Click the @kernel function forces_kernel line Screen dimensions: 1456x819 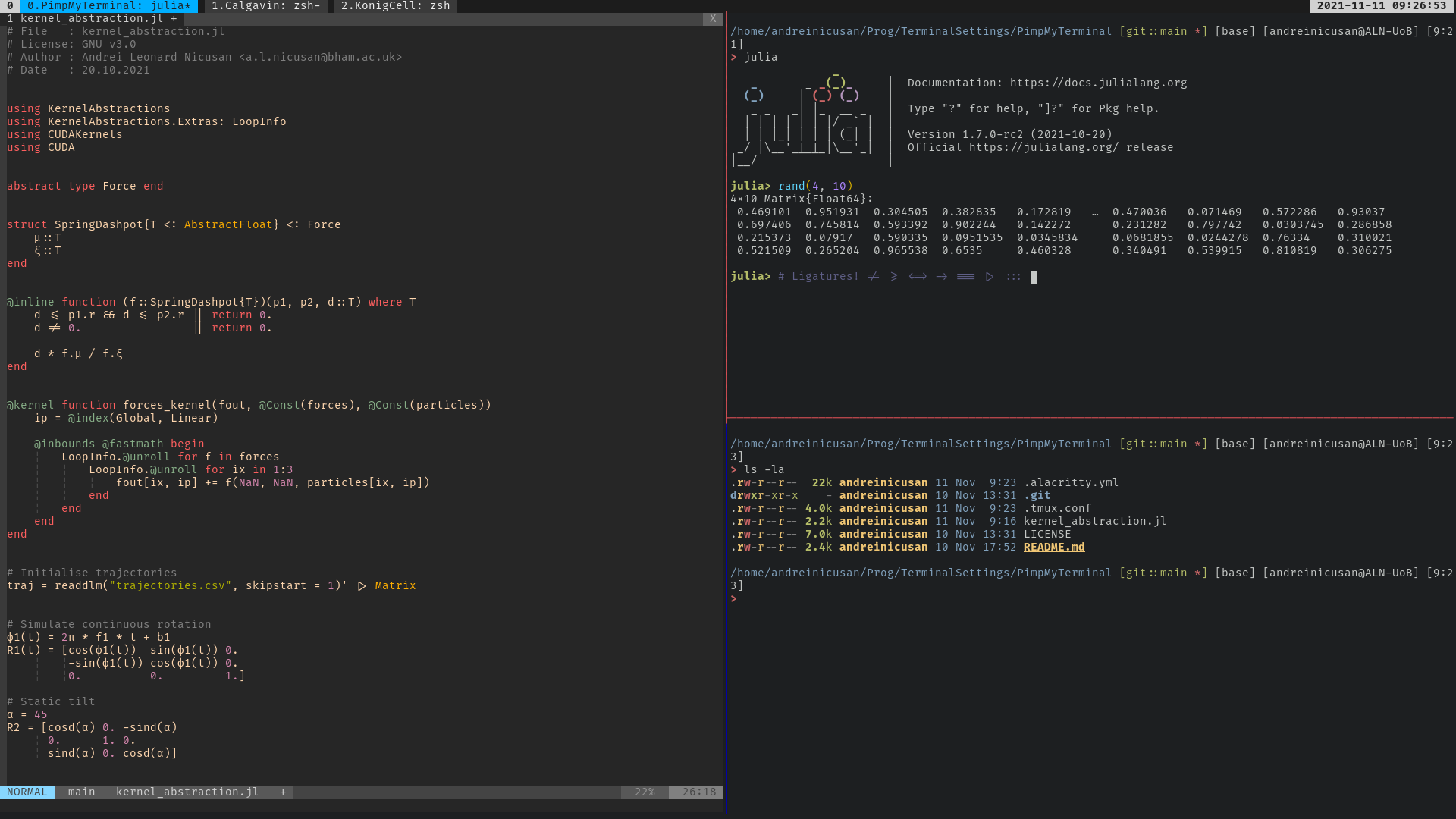(x=249, y=406)
